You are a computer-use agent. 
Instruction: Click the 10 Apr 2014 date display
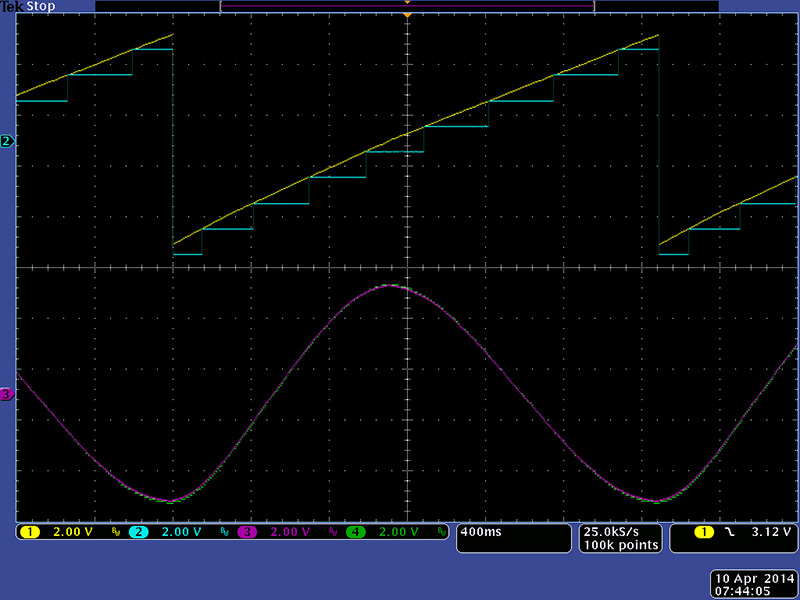pos(754,579)
